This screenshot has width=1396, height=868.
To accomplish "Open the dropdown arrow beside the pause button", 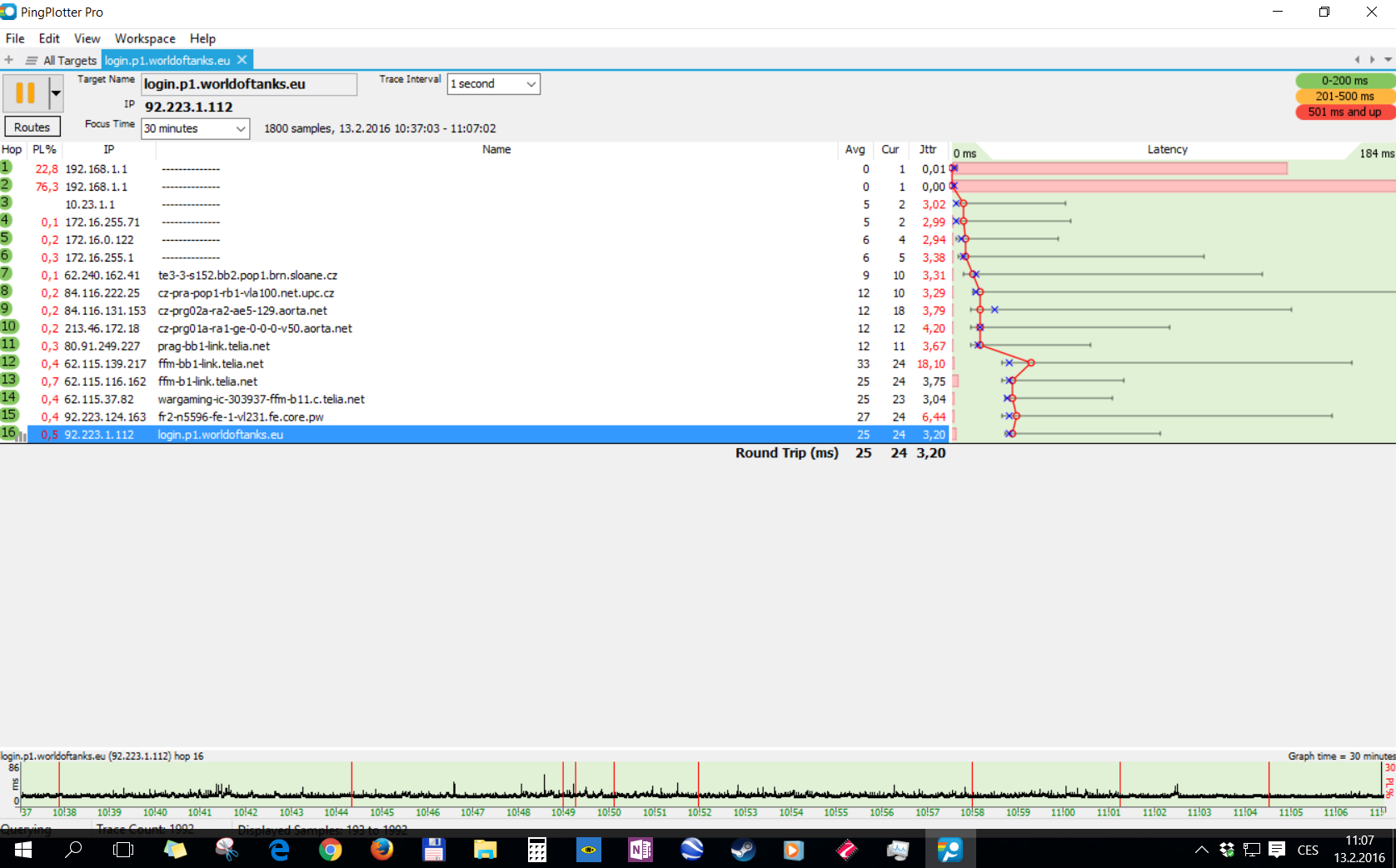I will coord(56,93).
